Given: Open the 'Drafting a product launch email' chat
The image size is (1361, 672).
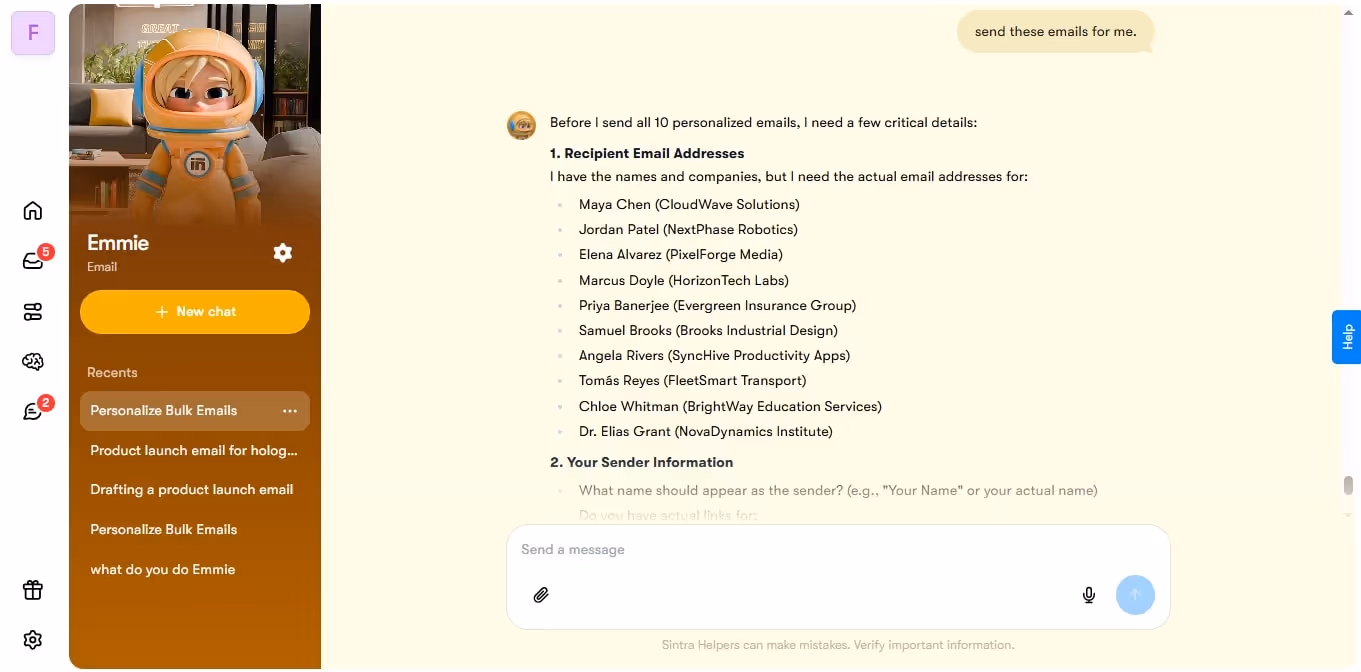Looking at the screenshot, I should tap(192, 489).
